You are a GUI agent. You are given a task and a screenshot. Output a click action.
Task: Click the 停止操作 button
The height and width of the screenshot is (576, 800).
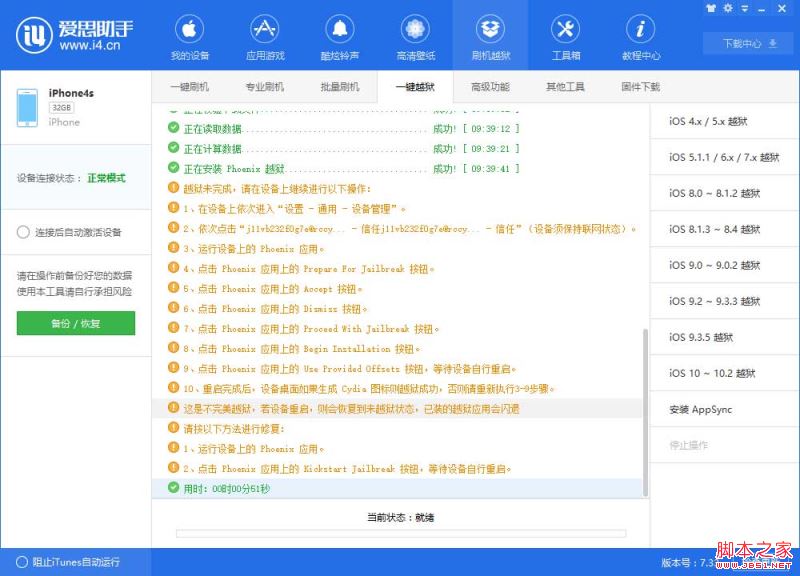(x=724, y=445)
